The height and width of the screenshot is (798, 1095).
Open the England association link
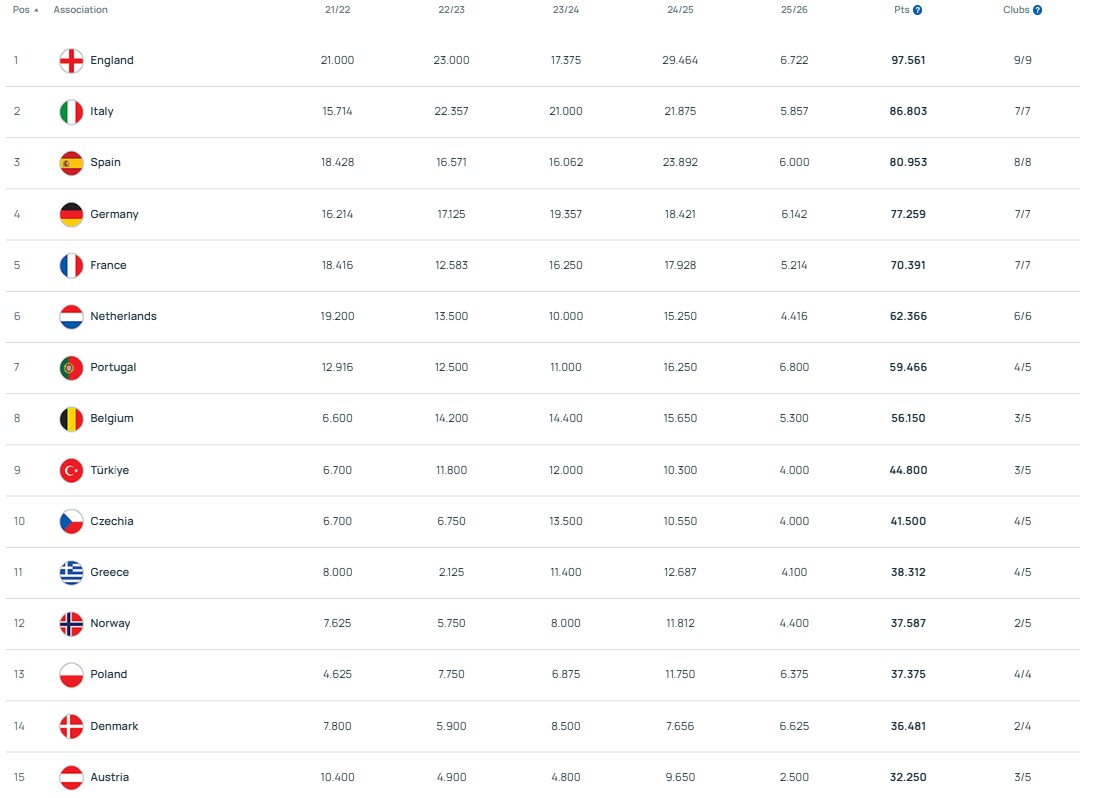(x=110, y=60)
